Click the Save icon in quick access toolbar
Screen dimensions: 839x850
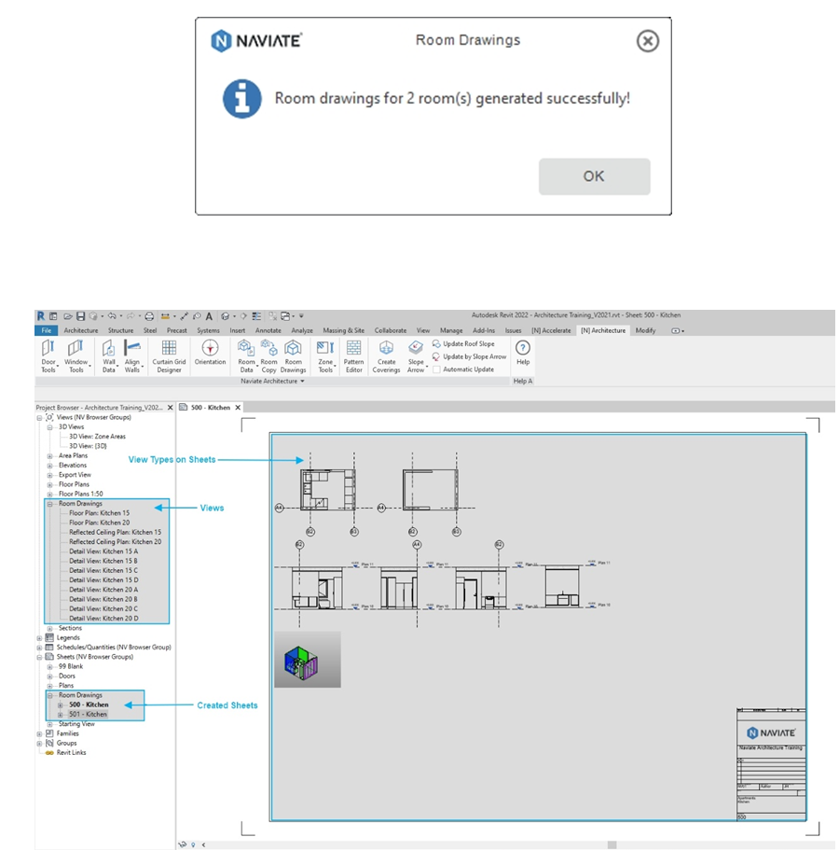click(x=81, y=316)
